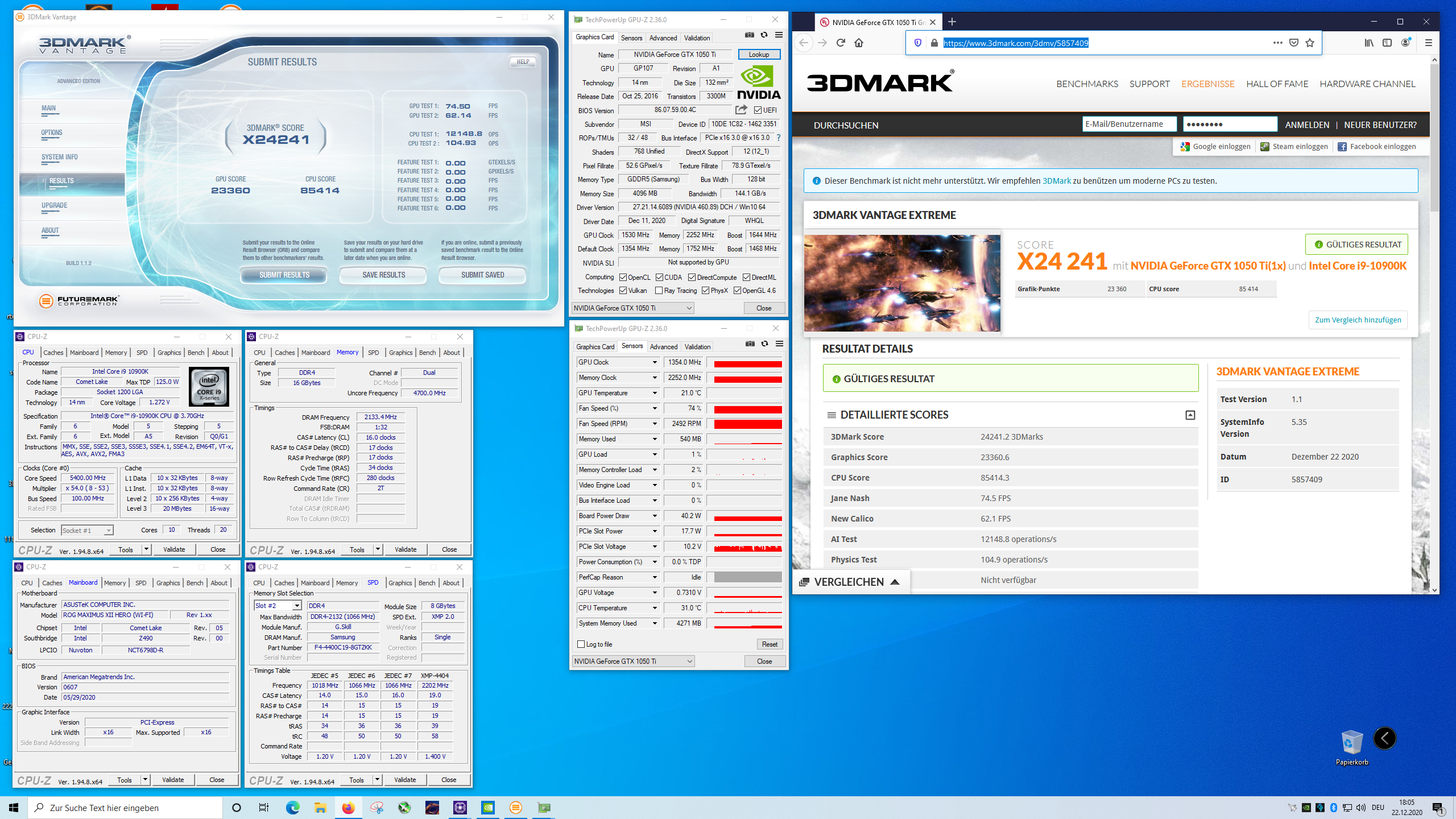Viewport: 1456px width, 819px height.
Task: Click the Lookup button in GPU-Z
Action: pyautogui.click(x=759, y=55)
